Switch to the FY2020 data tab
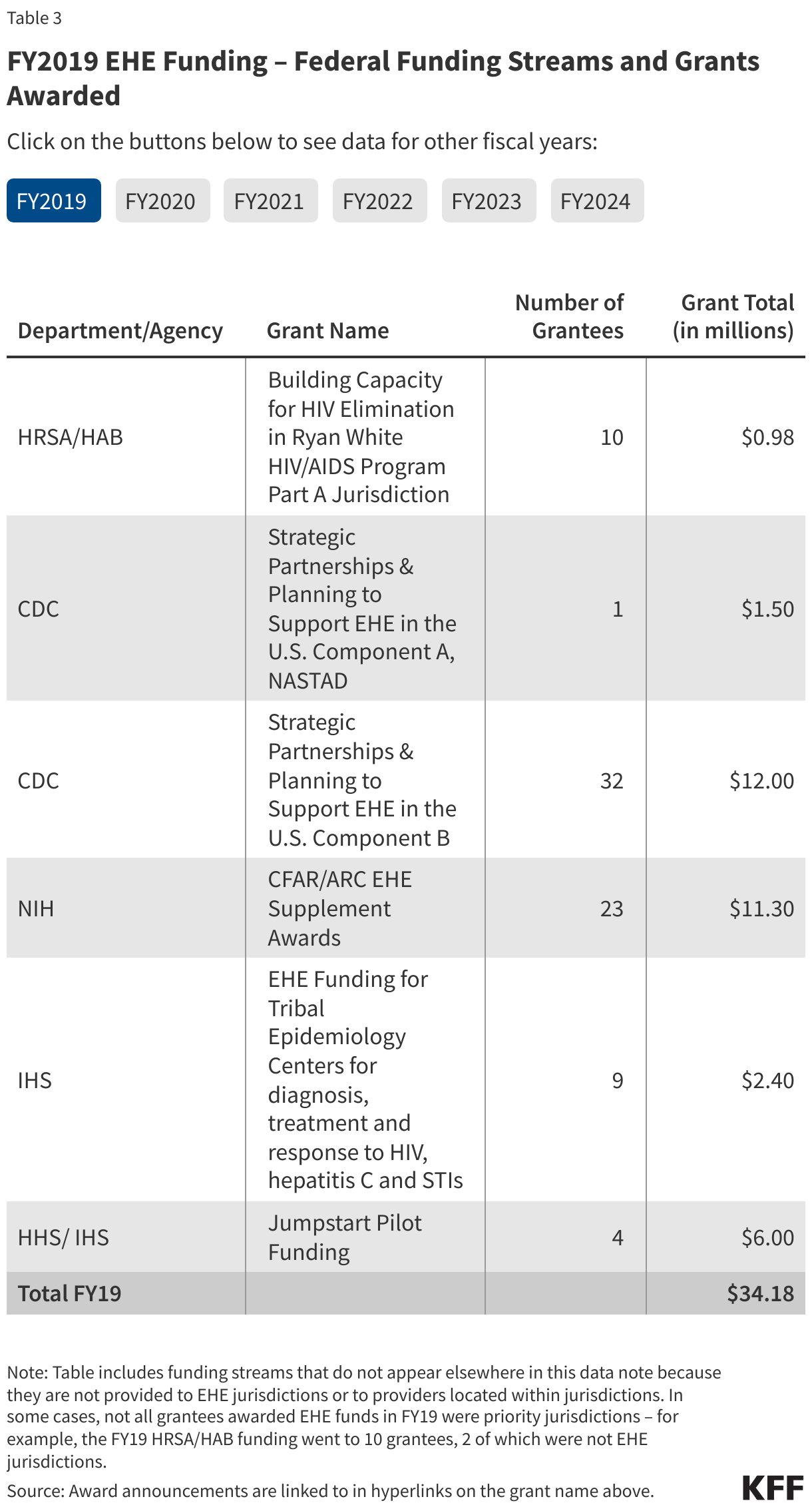The image size is (812, 1509). click(162, 201)
